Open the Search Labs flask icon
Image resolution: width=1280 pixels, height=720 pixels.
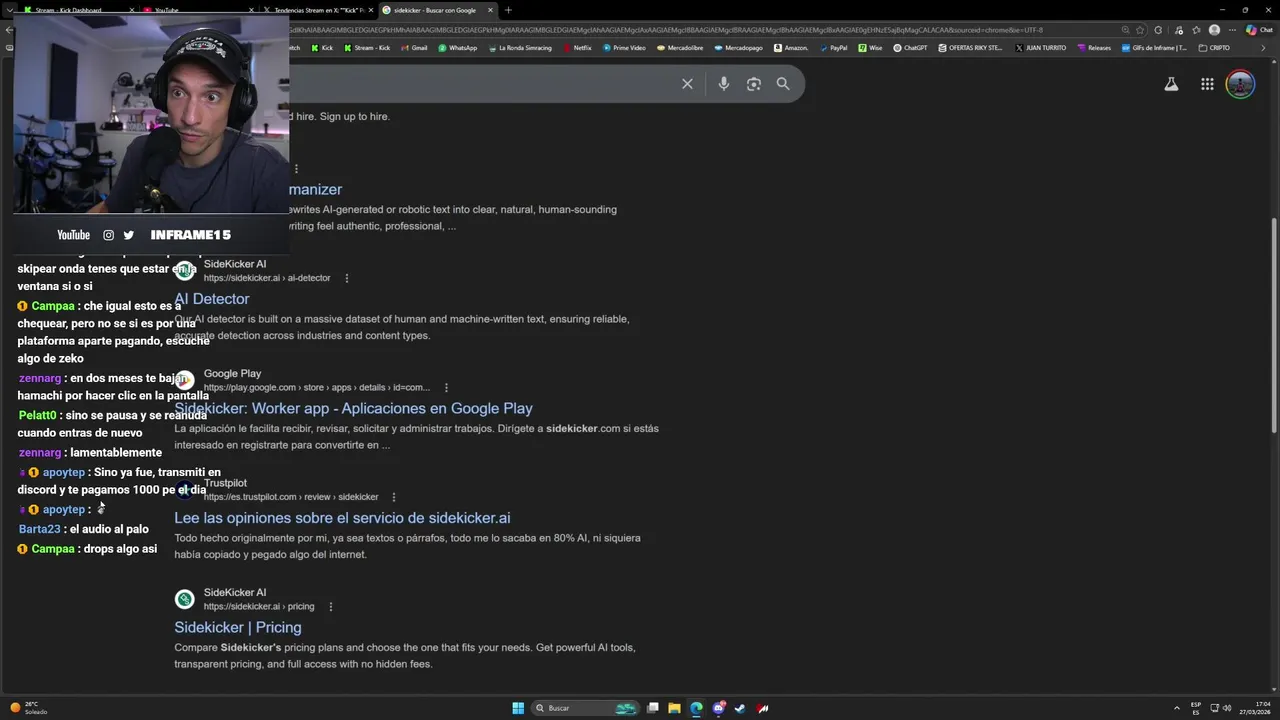point(1171,84)
